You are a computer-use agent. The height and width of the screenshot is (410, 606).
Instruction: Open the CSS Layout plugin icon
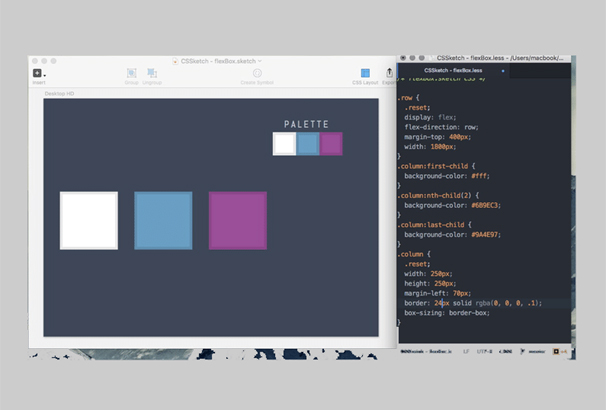click(x=364, y=73)
